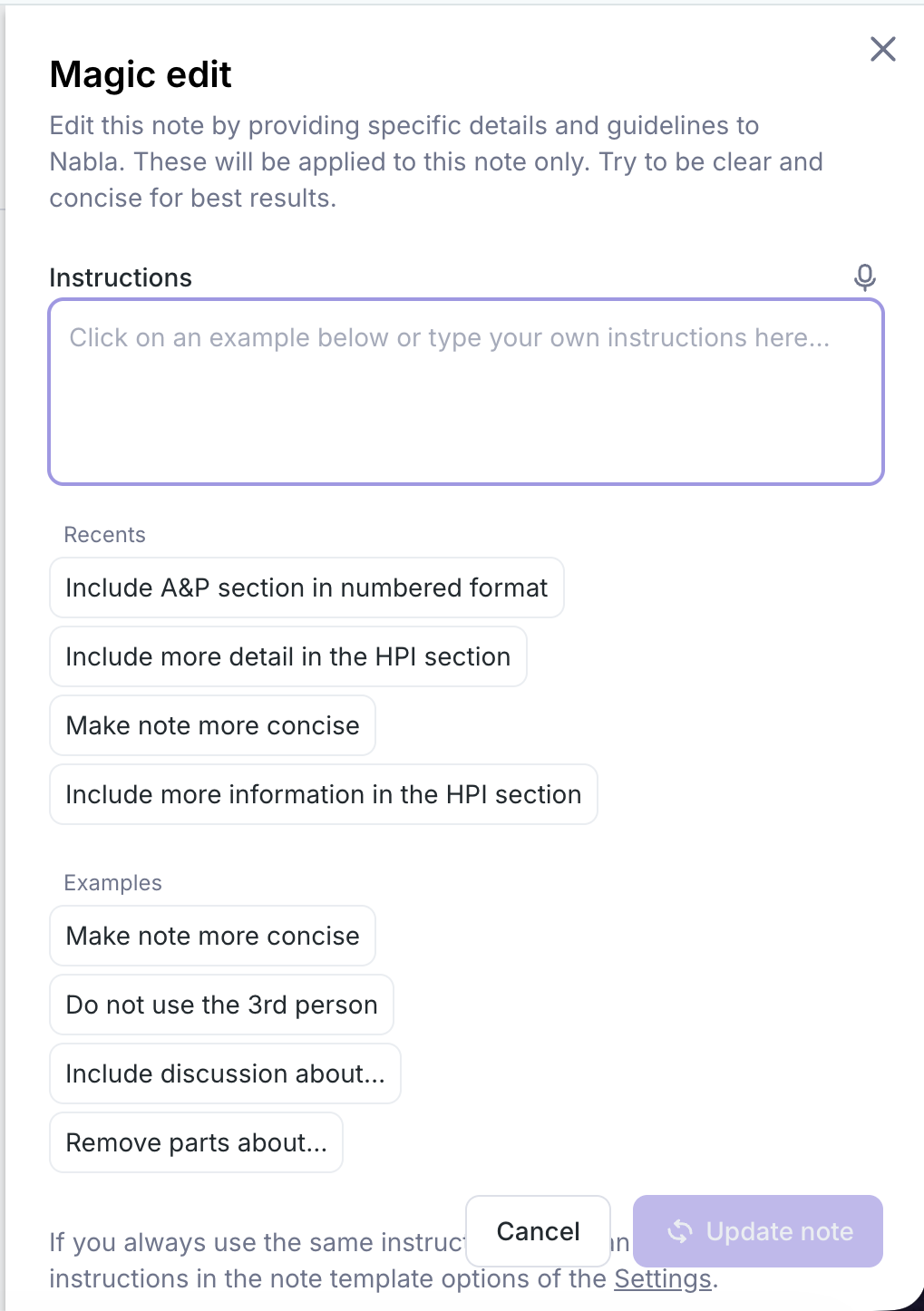
Task: Focus the Instructions text area
Action: pyautogui.click(x=466, y=392)
